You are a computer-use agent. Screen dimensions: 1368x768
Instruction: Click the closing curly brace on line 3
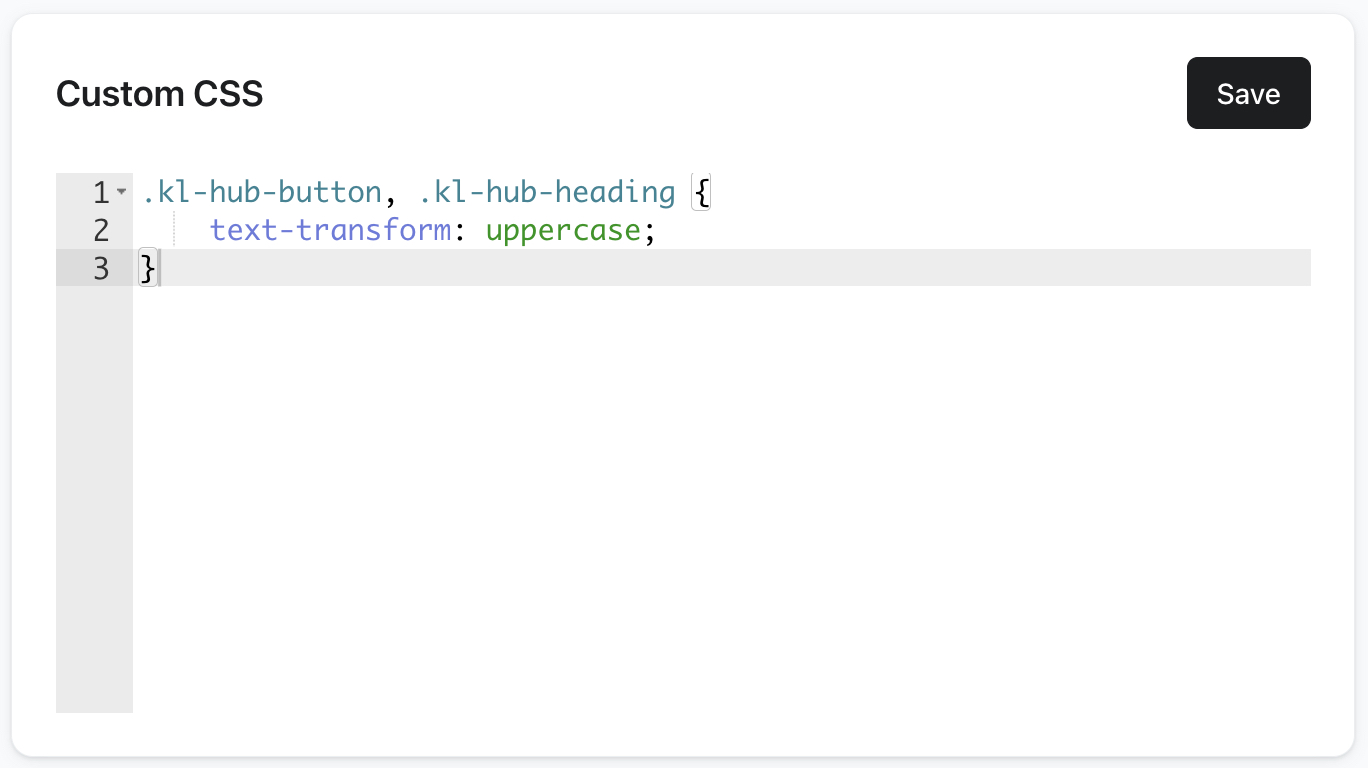pyautogui.click(x=146, y=268)
